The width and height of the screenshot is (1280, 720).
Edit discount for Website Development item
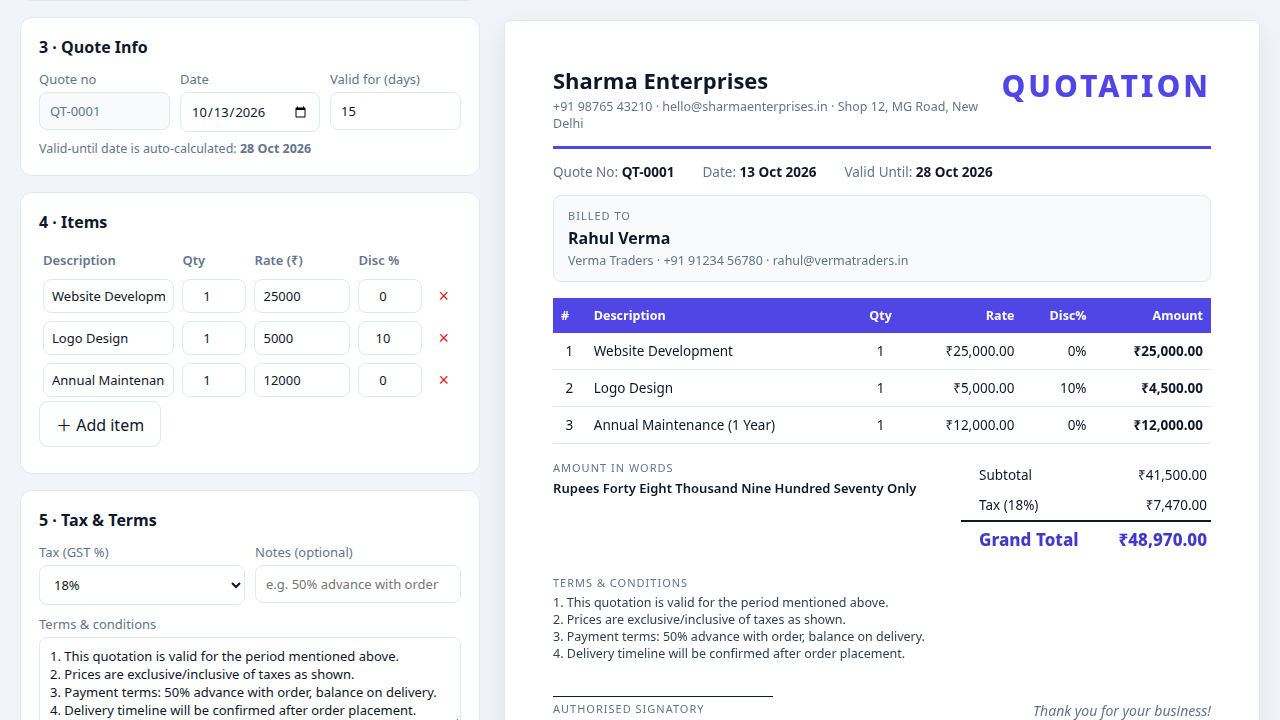[x=390, y=296]
